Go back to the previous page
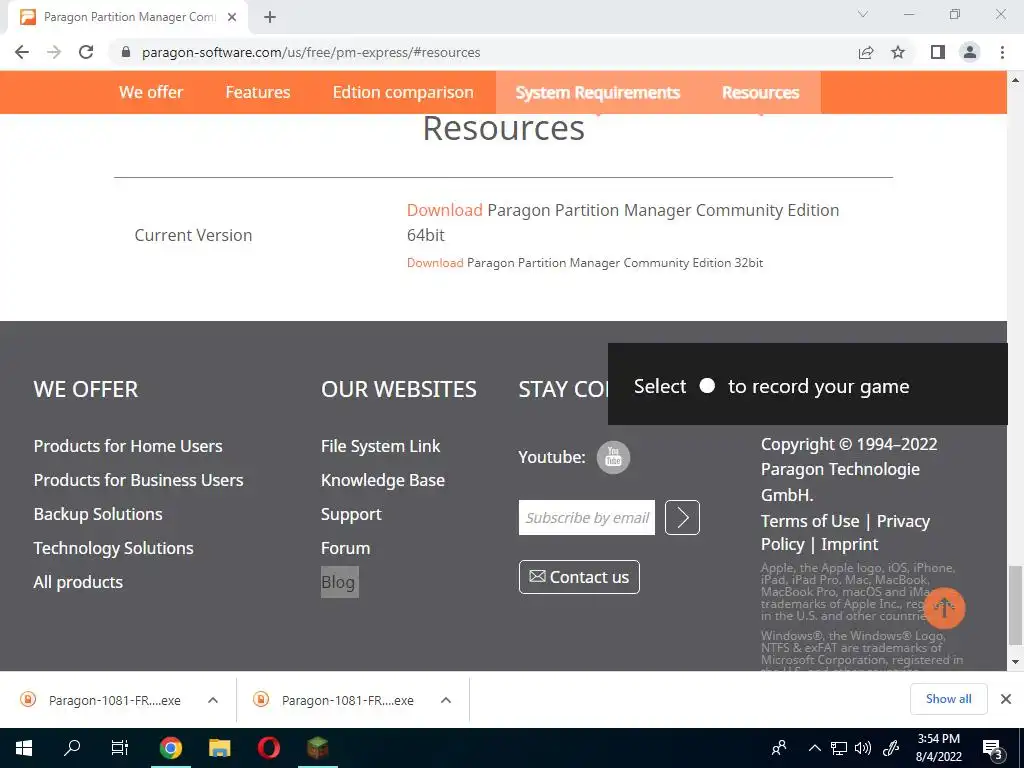Viewport: 1024px width, 768px height. point(22,52)
